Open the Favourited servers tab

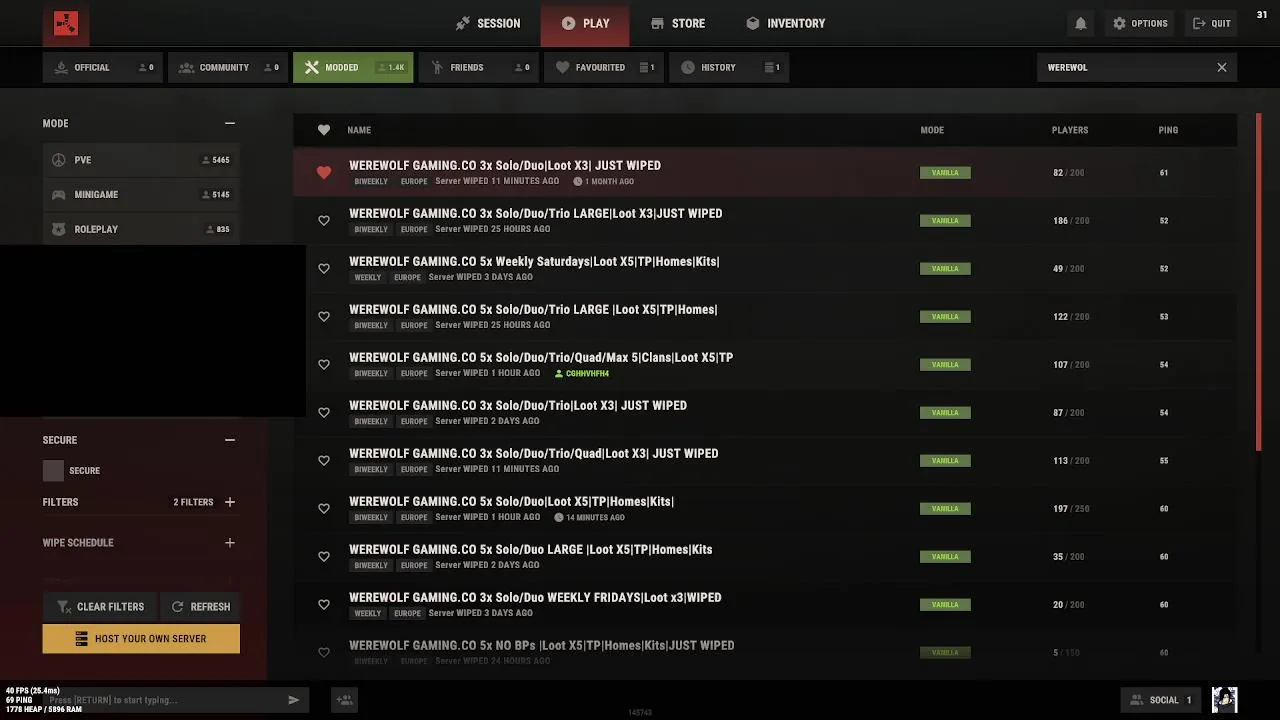tap(603, 67)
